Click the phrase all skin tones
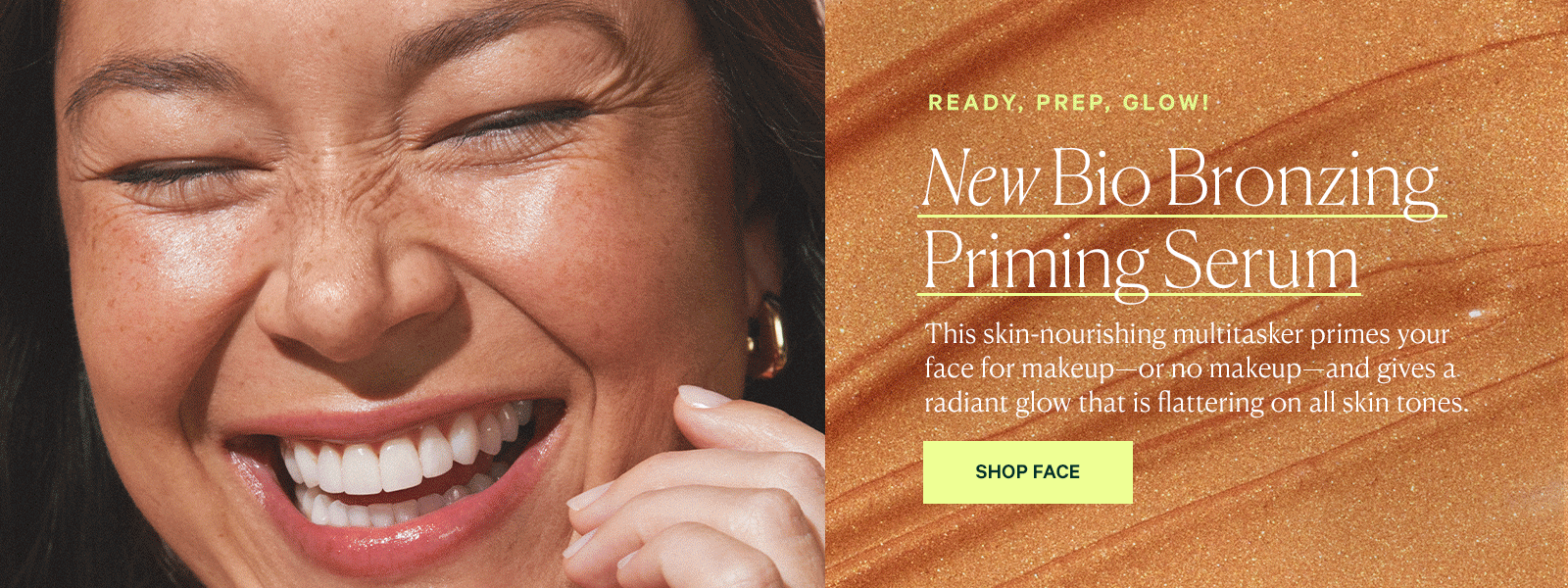This screenshot has height=588, width=1568. (1390, 403)
